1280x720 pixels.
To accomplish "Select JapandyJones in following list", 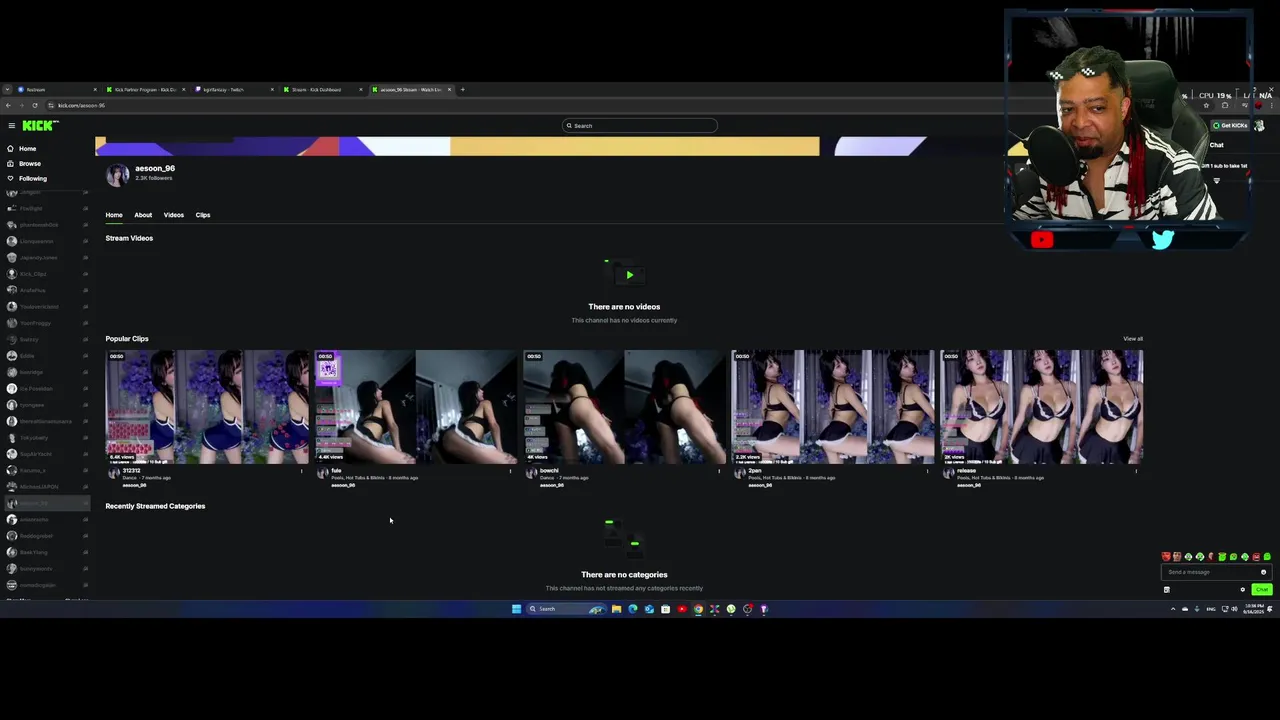I will (x=46, y=257).
